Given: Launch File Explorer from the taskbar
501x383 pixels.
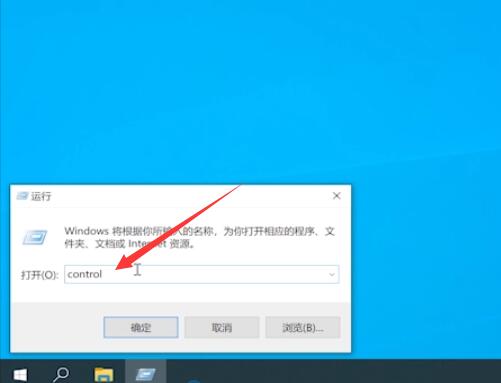Looking at the screenshot, I should click(x=104, y=374).
